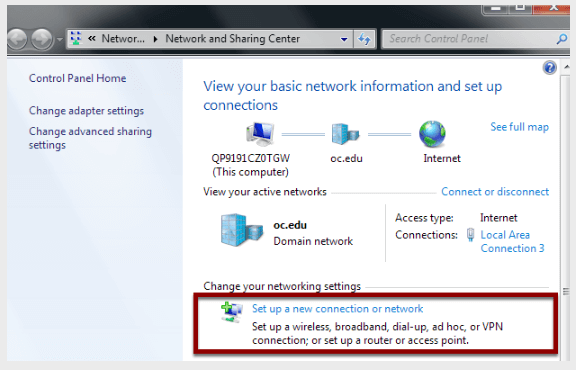Click the Forward navigation arrow button
The height and width of the screenshot is (370, 576).
(42, 39)
